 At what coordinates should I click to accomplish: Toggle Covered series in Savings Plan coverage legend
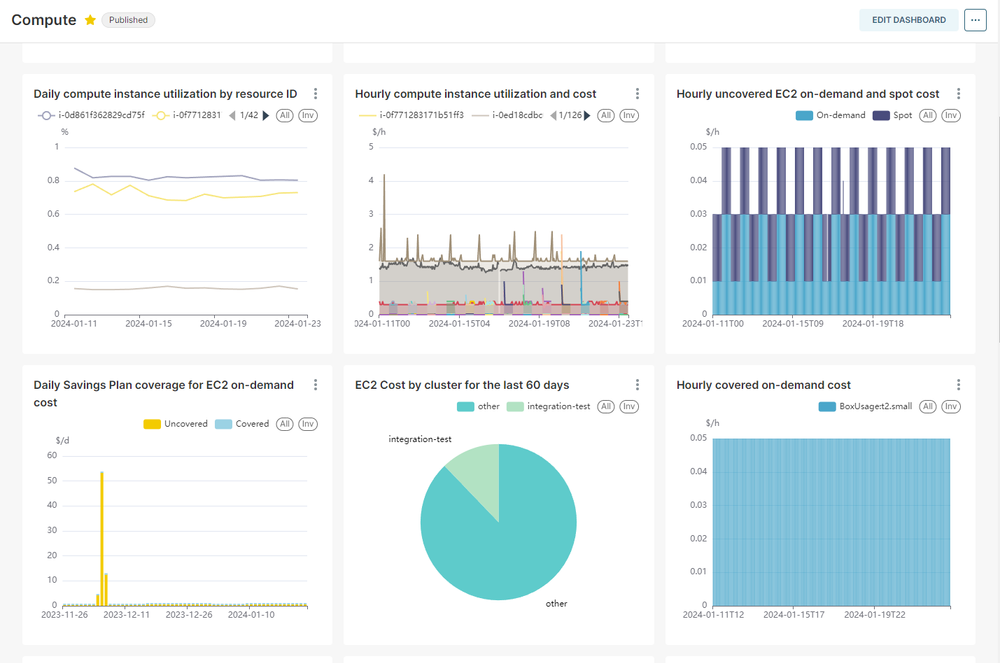click(x=242, y=424)
